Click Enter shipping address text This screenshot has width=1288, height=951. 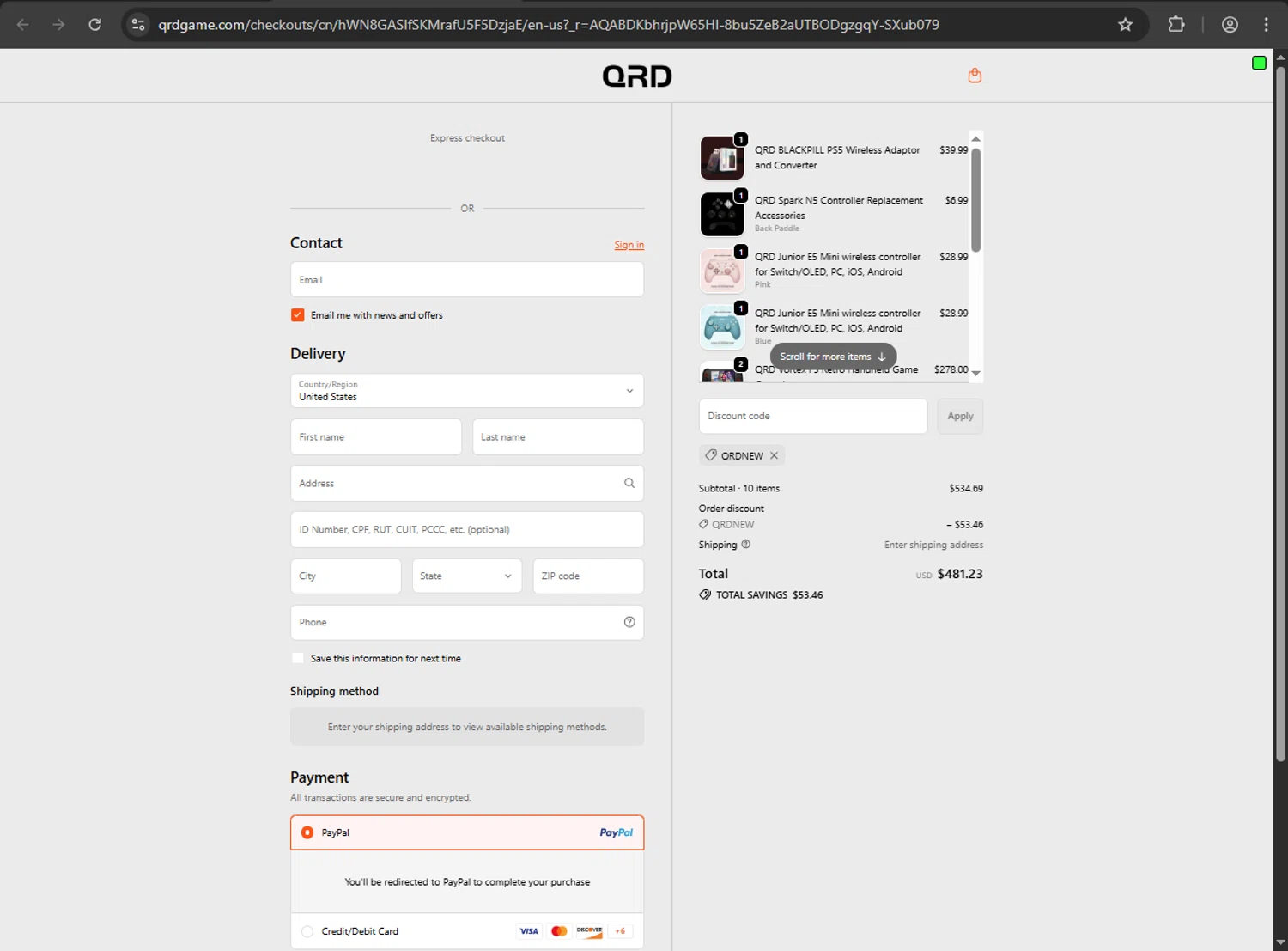pyautogui.click(x=933, y=545)
